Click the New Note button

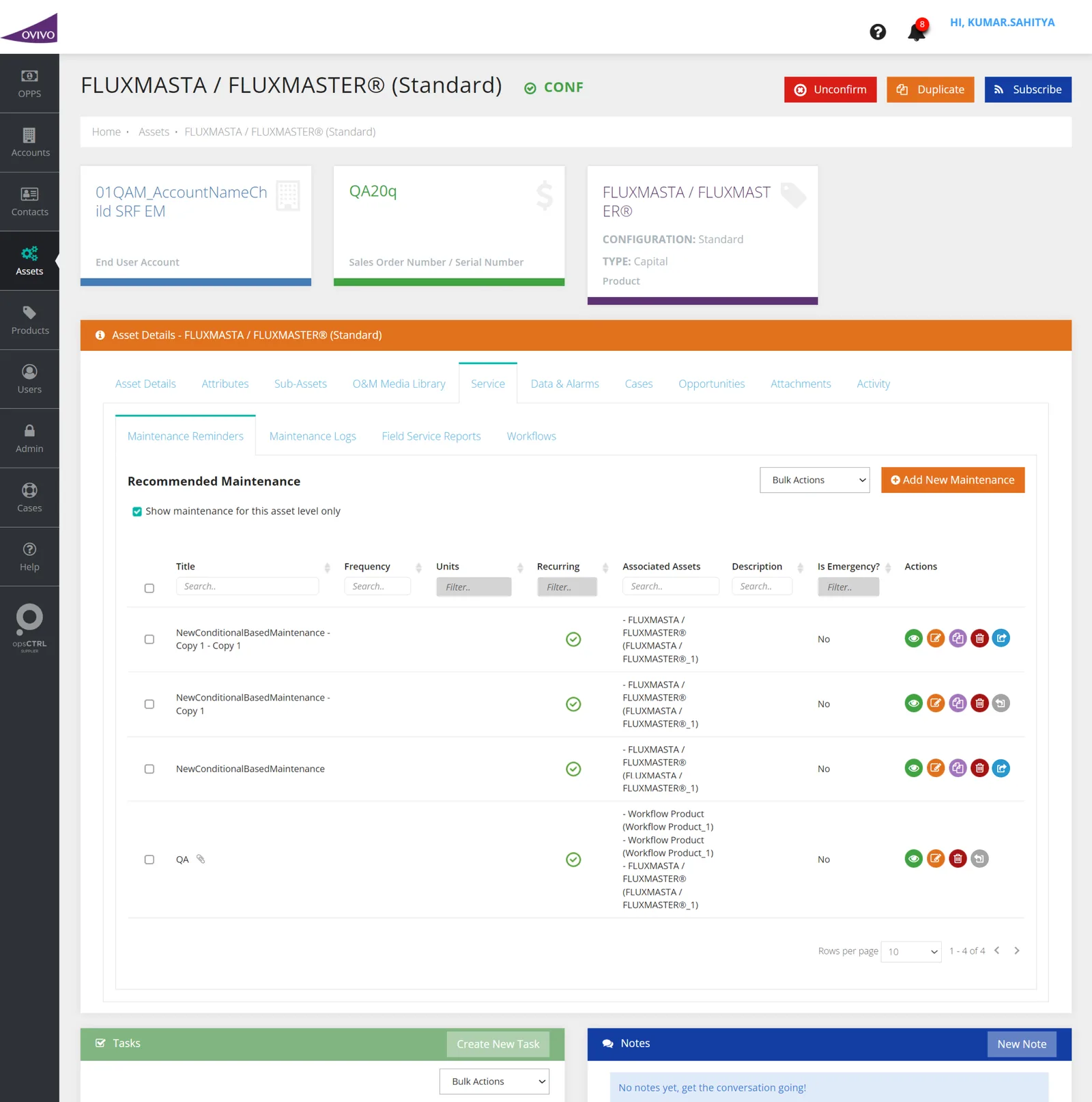click(x=1022, y=1044)
